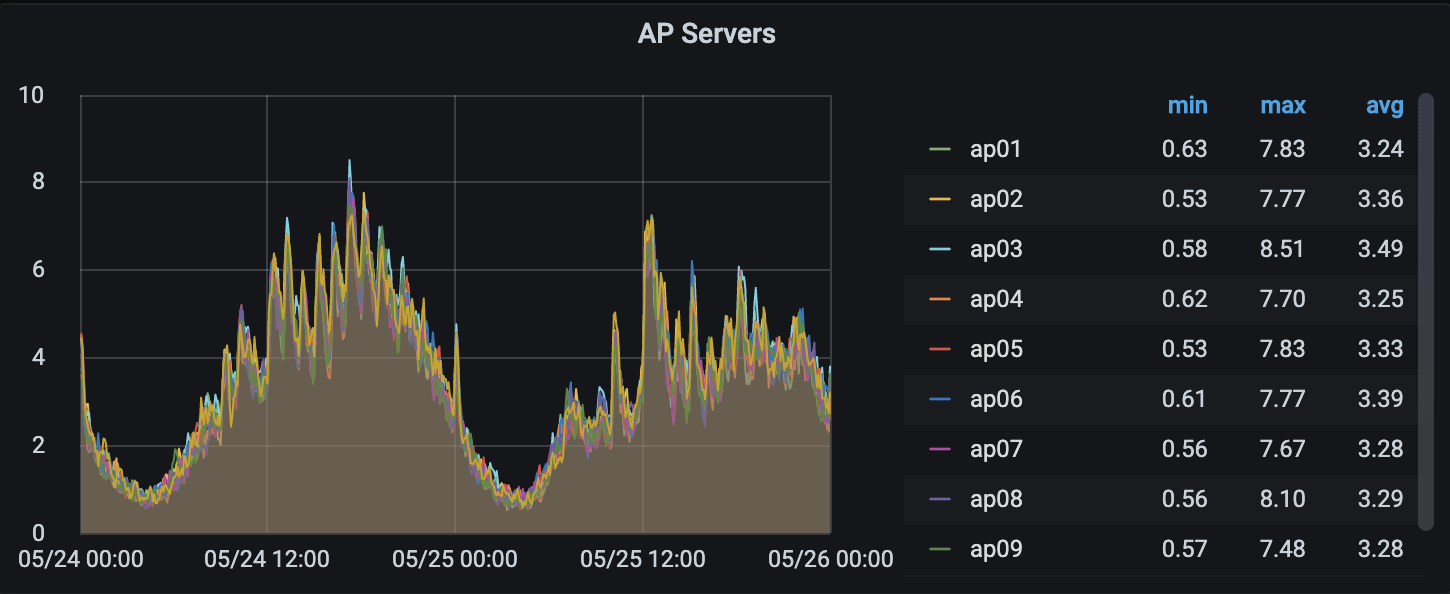The height and width of the screenshot is (594, 1450).
Task: Click the ap09 legend label
Action: click(x=995, y=549)
